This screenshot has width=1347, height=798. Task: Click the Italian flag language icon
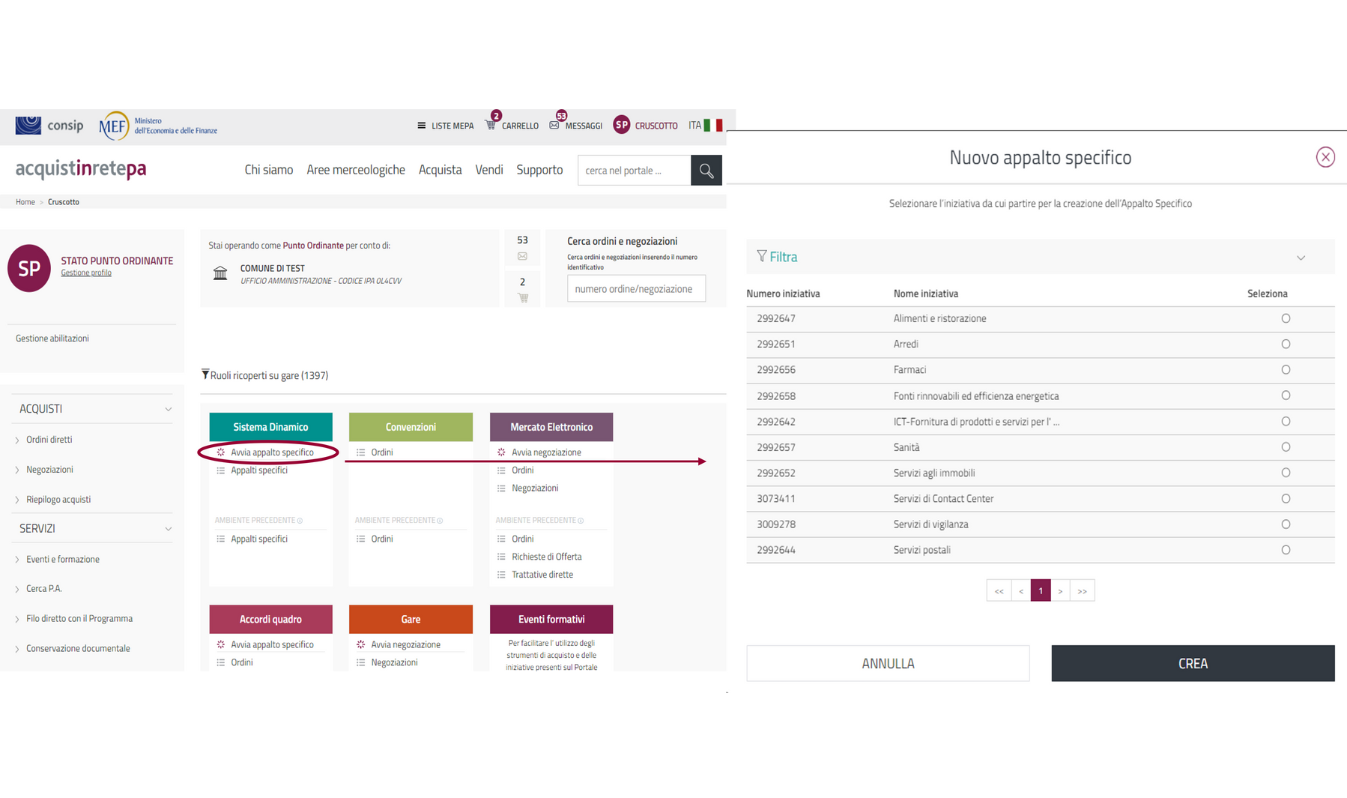[712, 125]
